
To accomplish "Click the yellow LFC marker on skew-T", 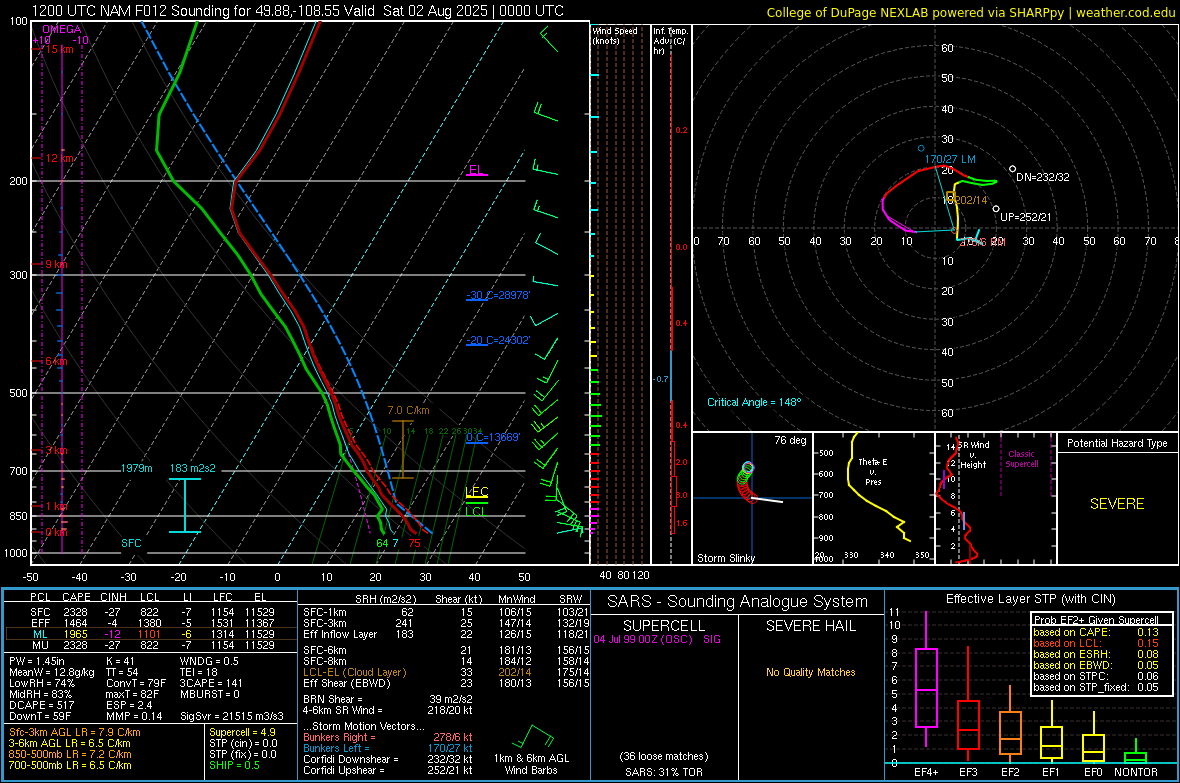I will [x=476, y=492].
